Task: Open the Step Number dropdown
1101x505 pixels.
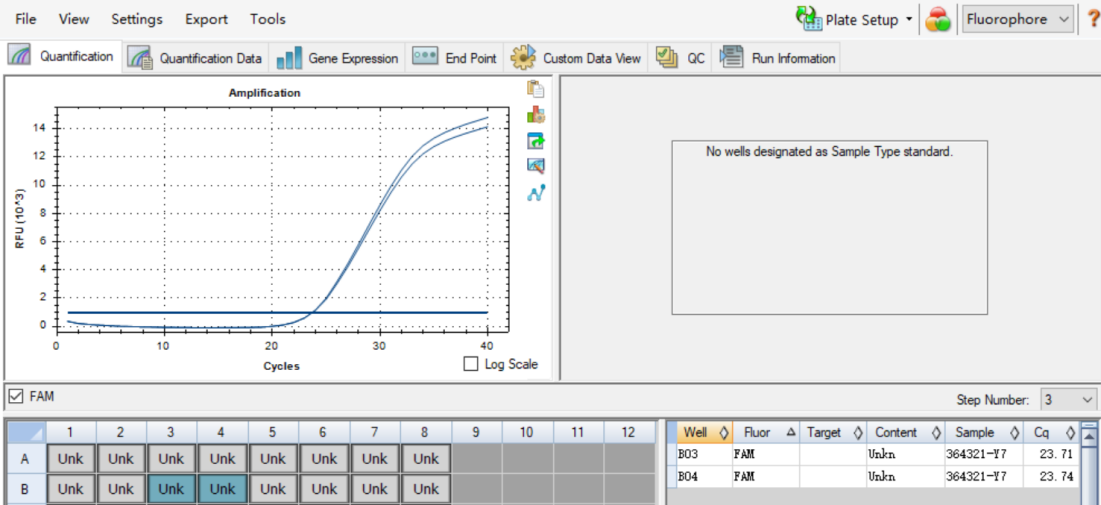Action: (x=1068, y=400)
